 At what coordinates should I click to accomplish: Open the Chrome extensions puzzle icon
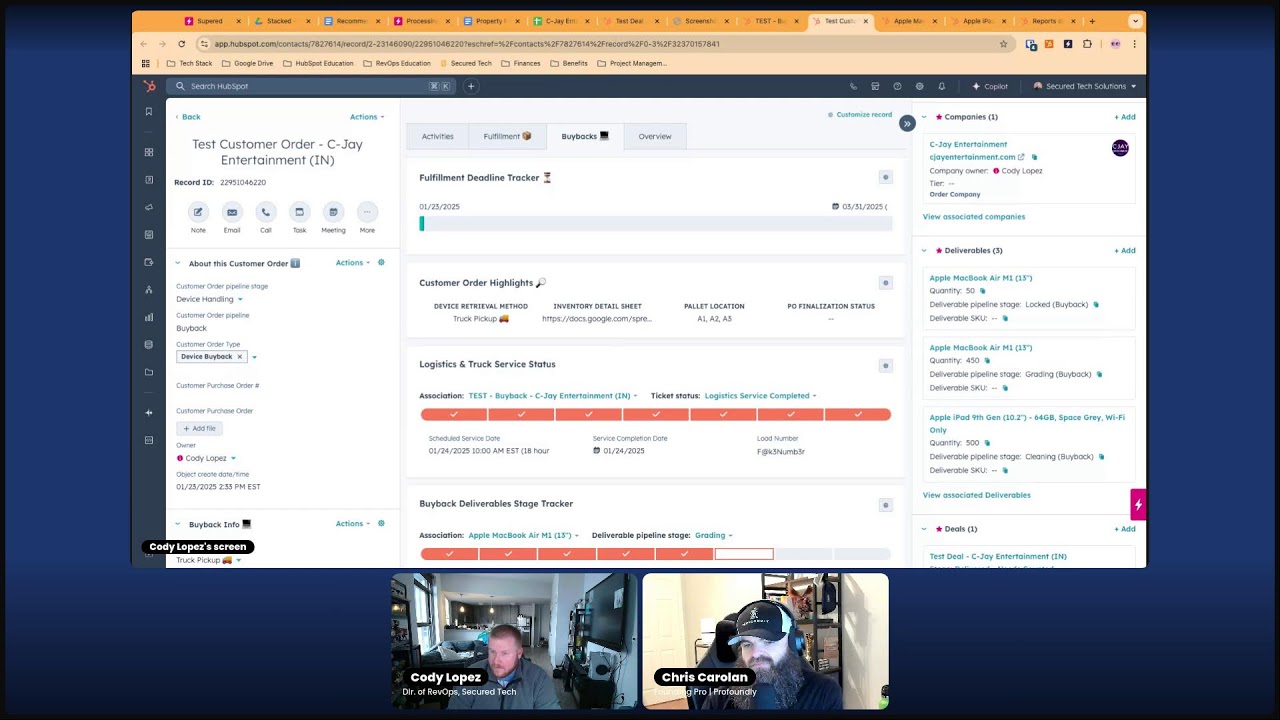tap(1087, 44)
